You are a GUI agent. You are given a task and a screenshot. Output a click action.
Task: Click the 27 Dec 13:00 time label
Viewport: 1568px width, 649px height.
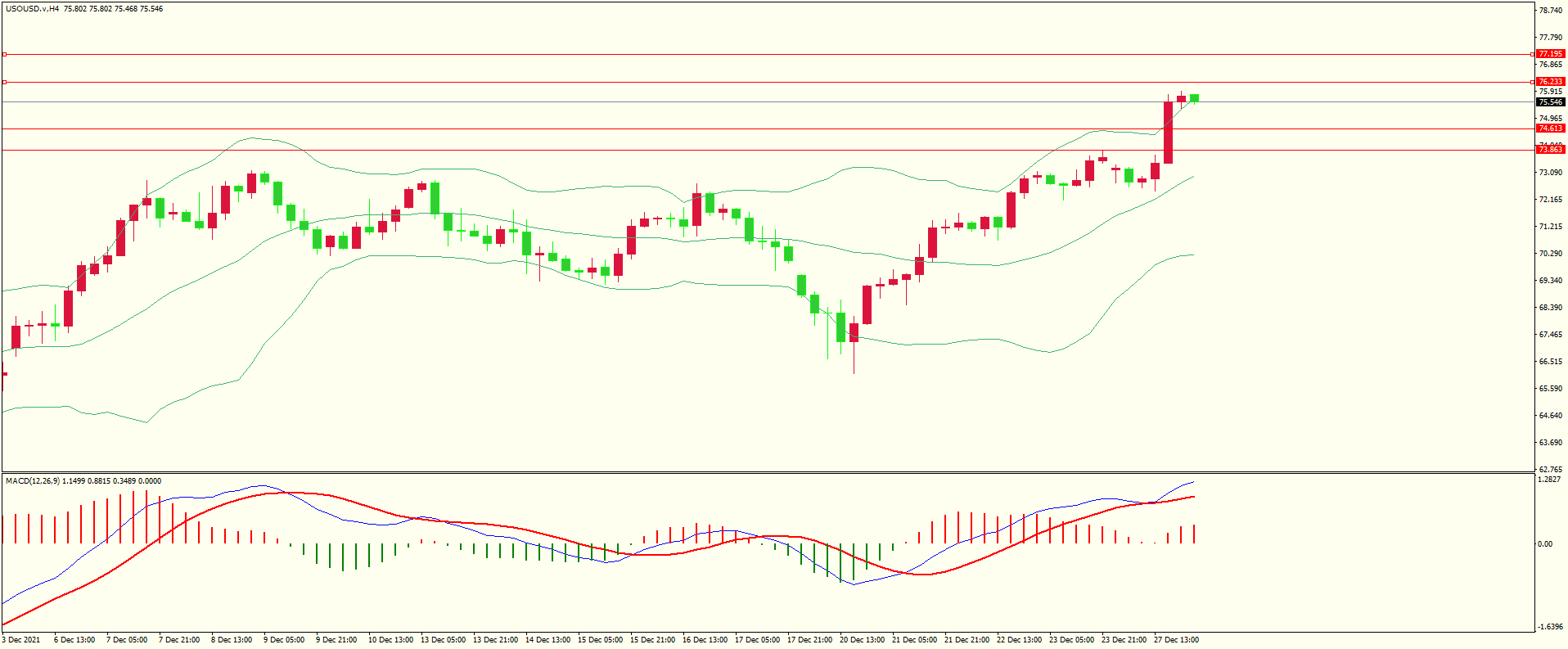coord(1176,640)
